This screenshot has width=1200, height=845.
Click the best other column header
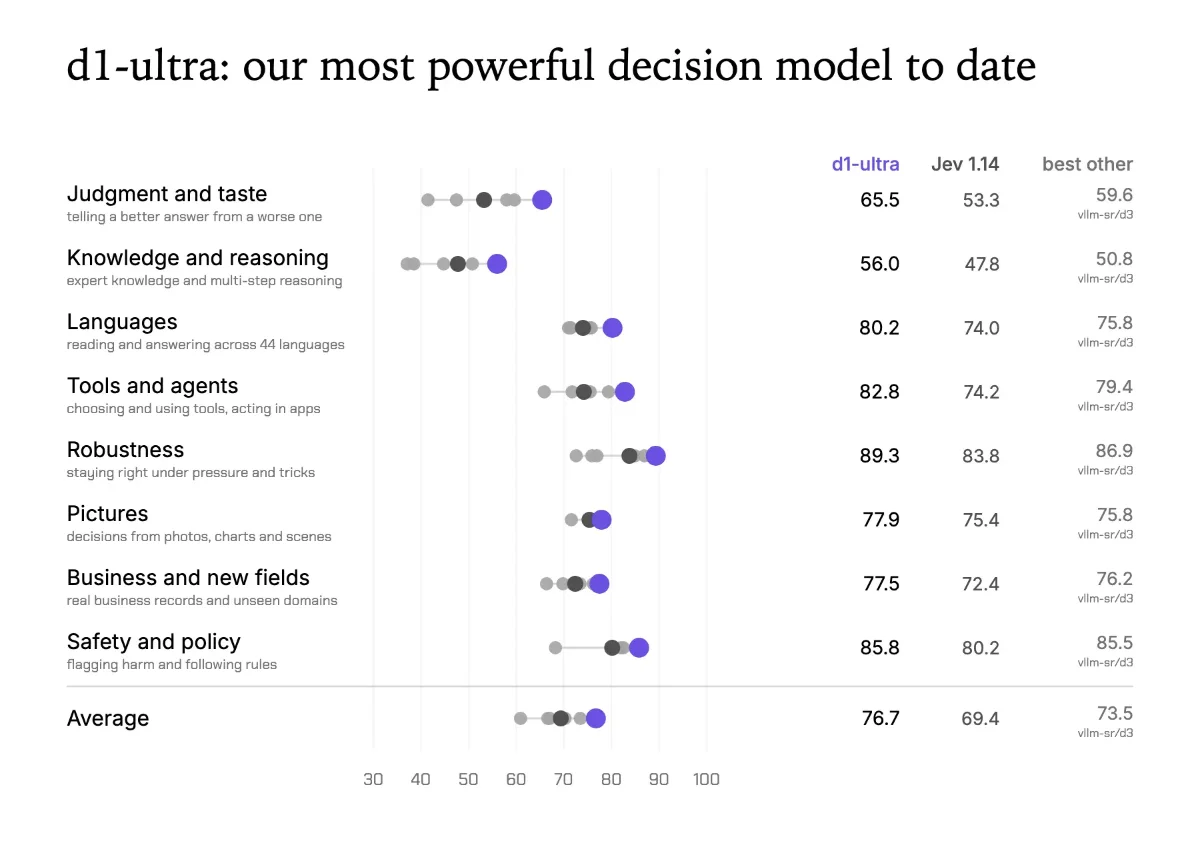coord(1088,164)
